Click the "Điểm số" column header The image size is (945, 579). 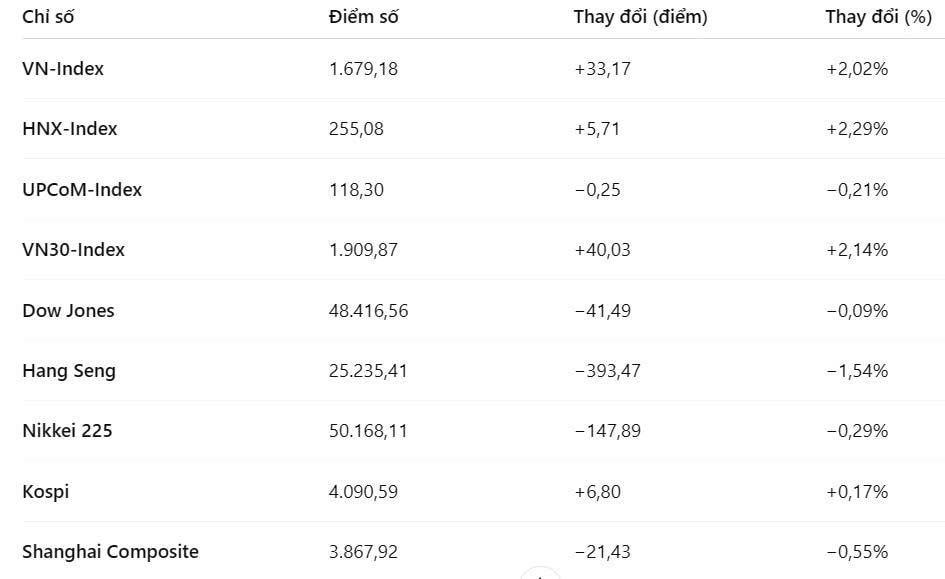pos(364,17)
